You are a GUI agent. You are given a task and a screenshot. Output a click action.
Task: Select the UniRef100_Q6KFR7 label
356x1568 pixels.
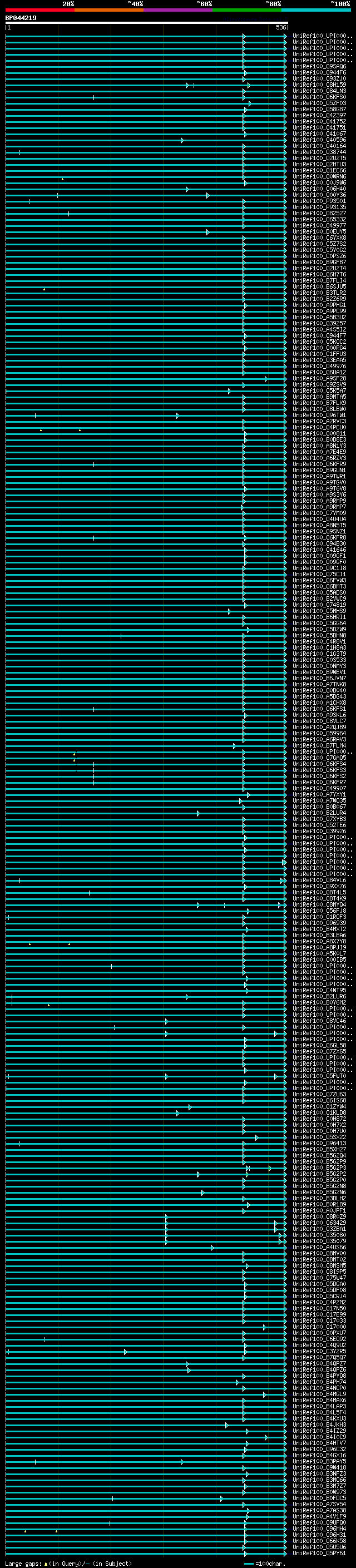[319, 782]
